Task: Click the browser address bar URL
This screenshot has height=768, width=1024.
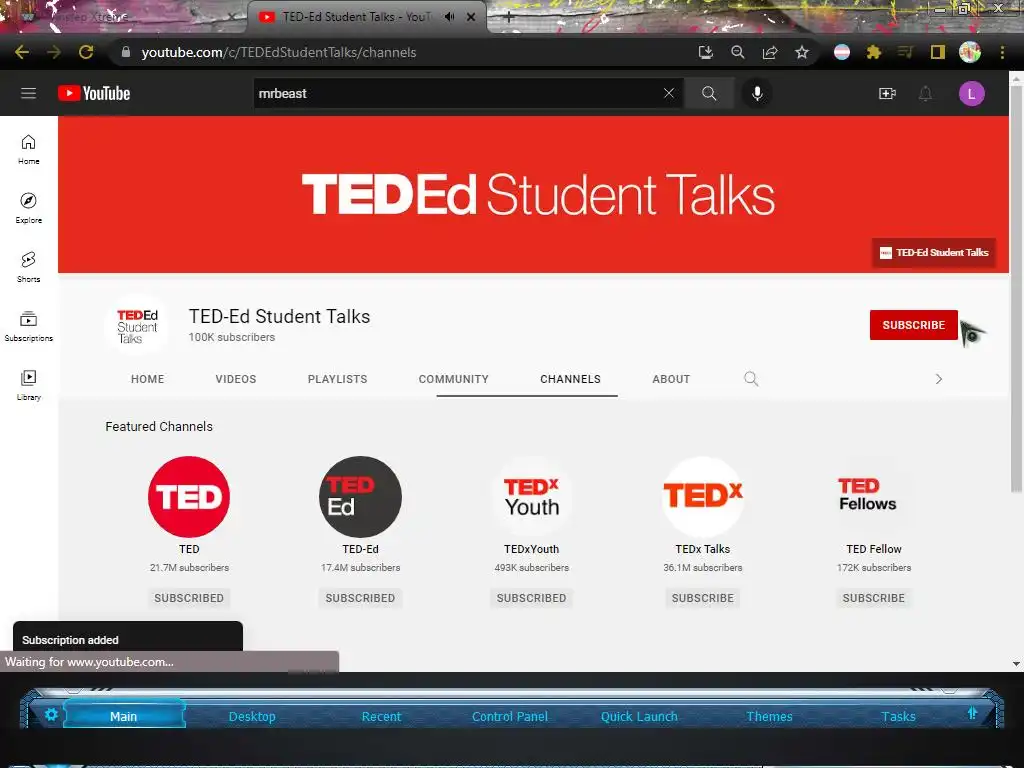Action: coord(279,52)
